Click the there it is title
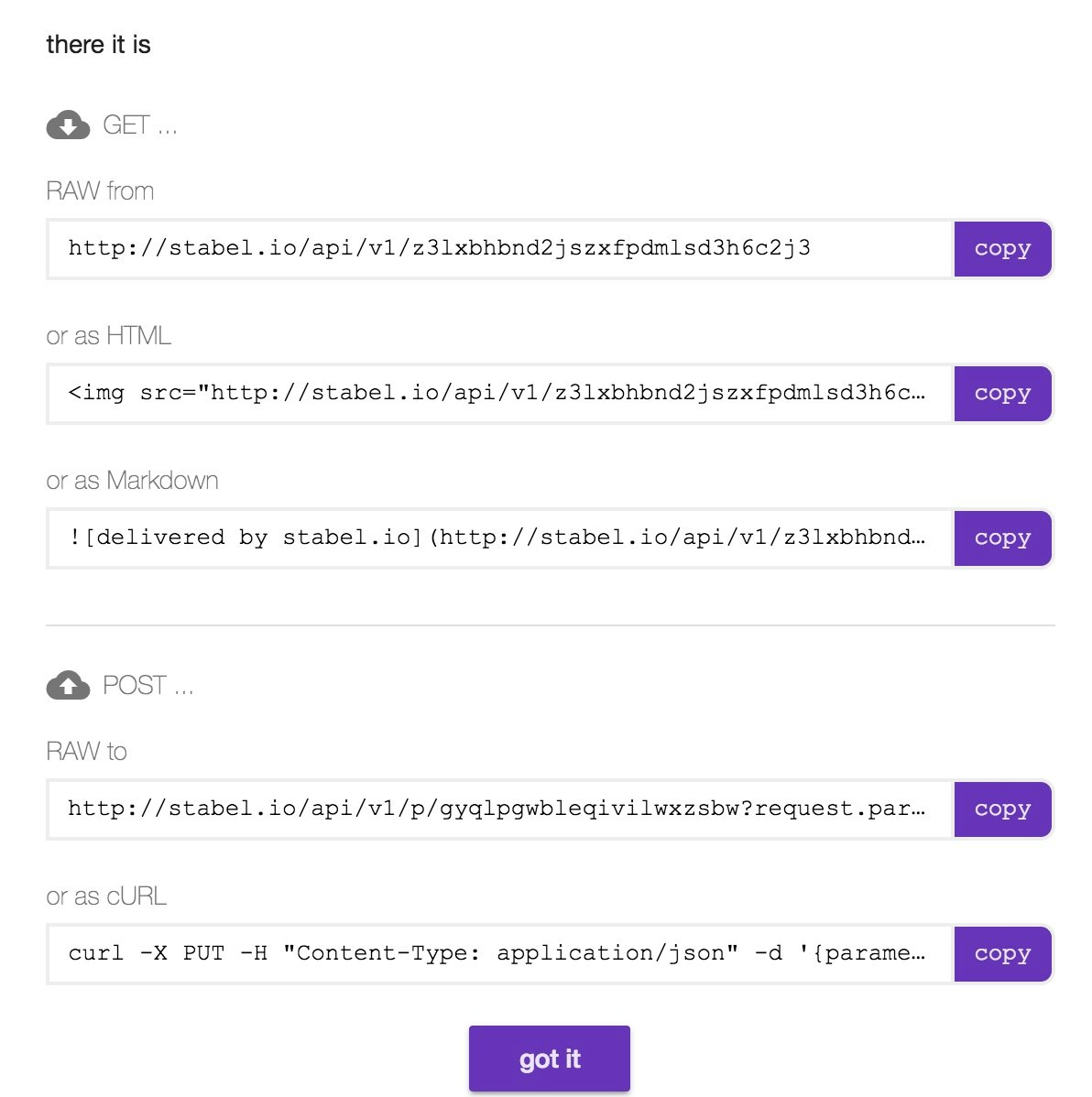 click(98, 44)
